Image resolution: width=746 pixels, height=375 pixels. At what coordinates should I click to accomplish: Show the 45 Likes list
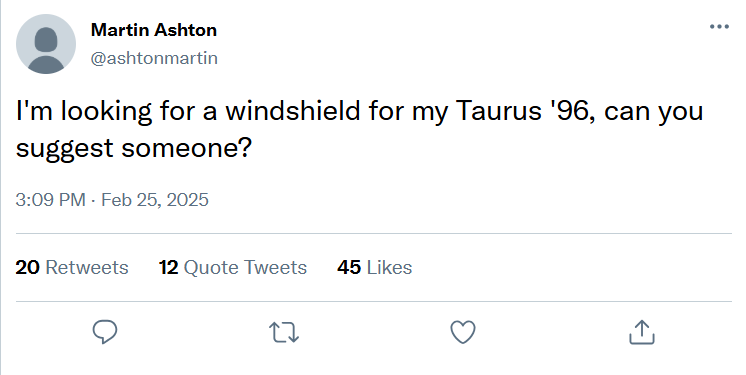pos(374,267)
